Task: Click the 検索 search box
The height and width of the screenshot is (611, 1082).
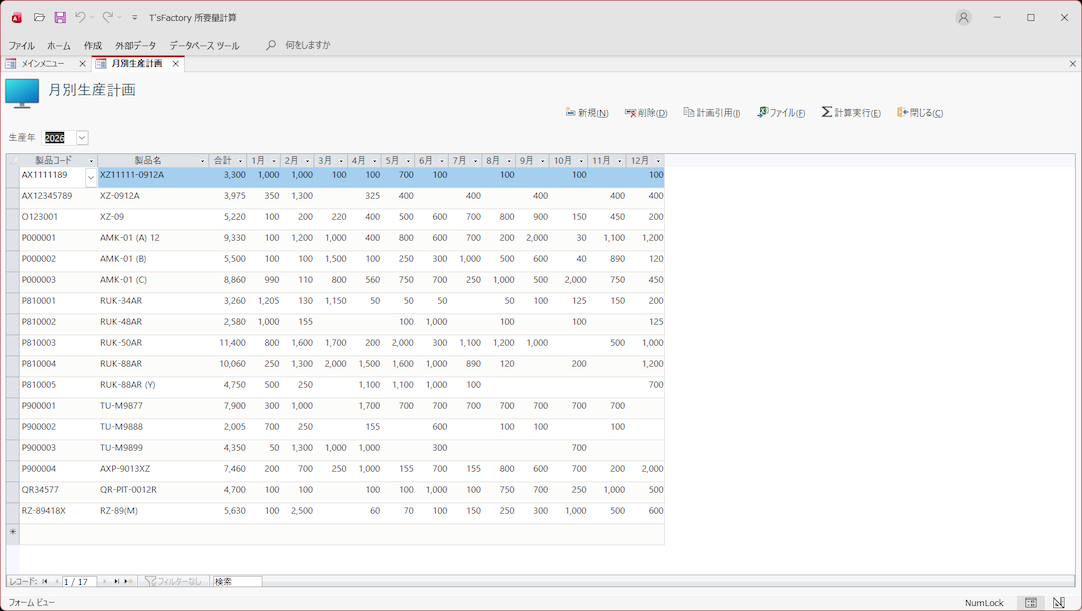Action: [x=237, y=581]
